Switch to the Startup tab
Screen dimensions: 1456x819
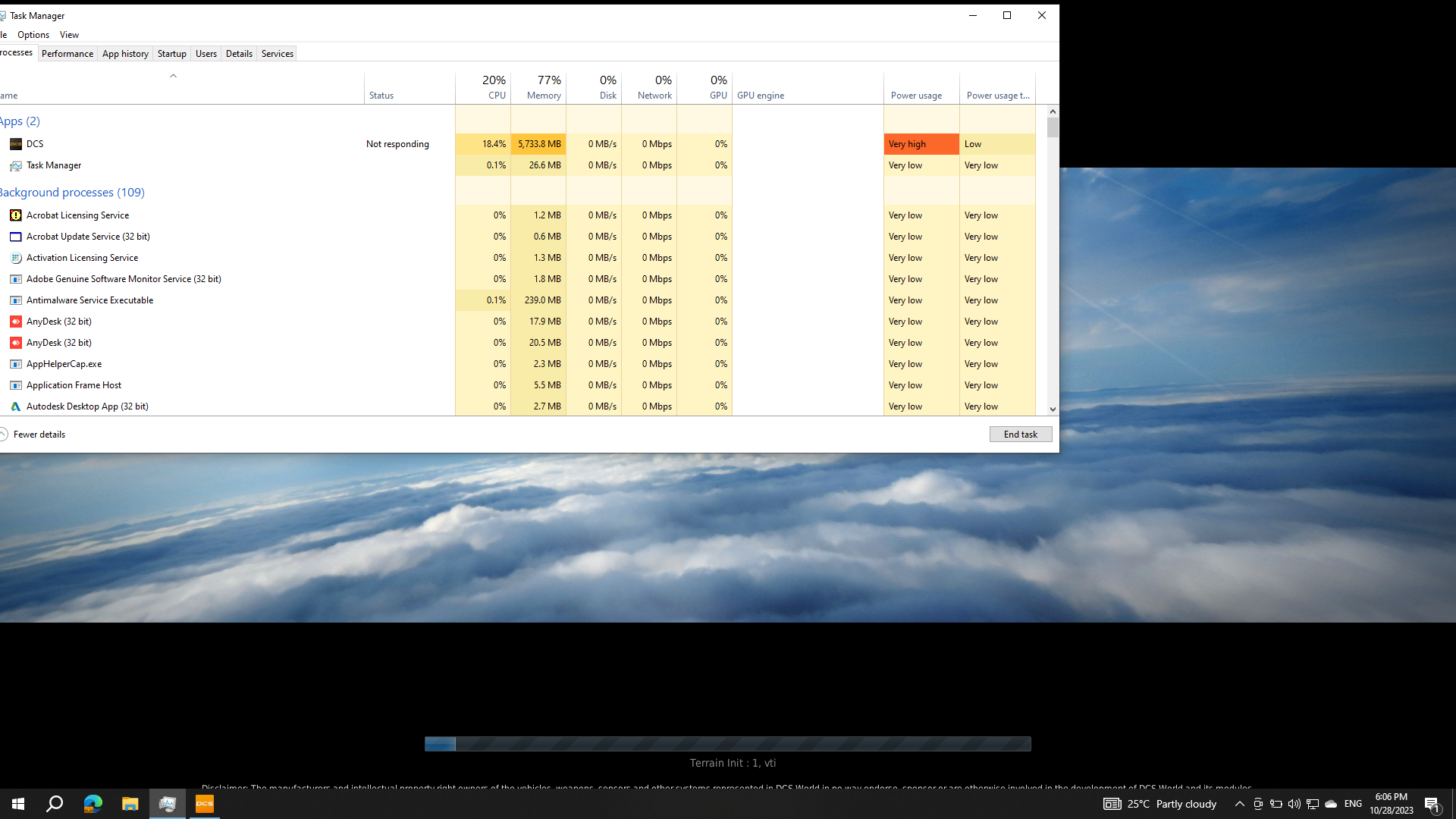(172, 54)
